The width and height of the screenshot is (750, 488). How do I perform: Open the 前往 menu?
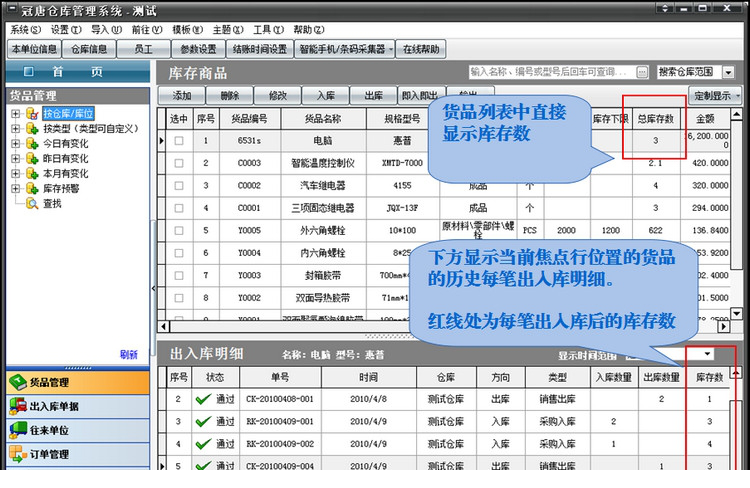(x=147, y=30)
